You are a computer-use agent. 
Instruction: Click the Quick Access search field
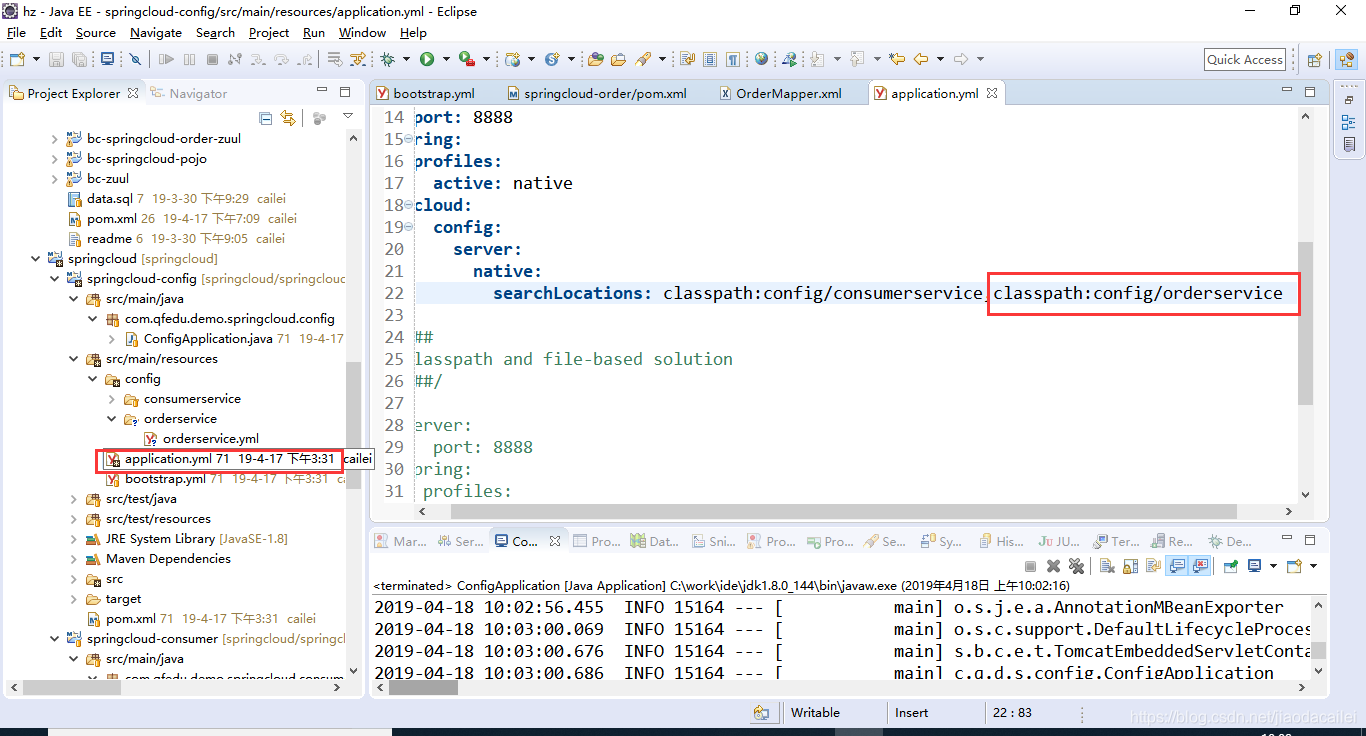pos(1245,60)
